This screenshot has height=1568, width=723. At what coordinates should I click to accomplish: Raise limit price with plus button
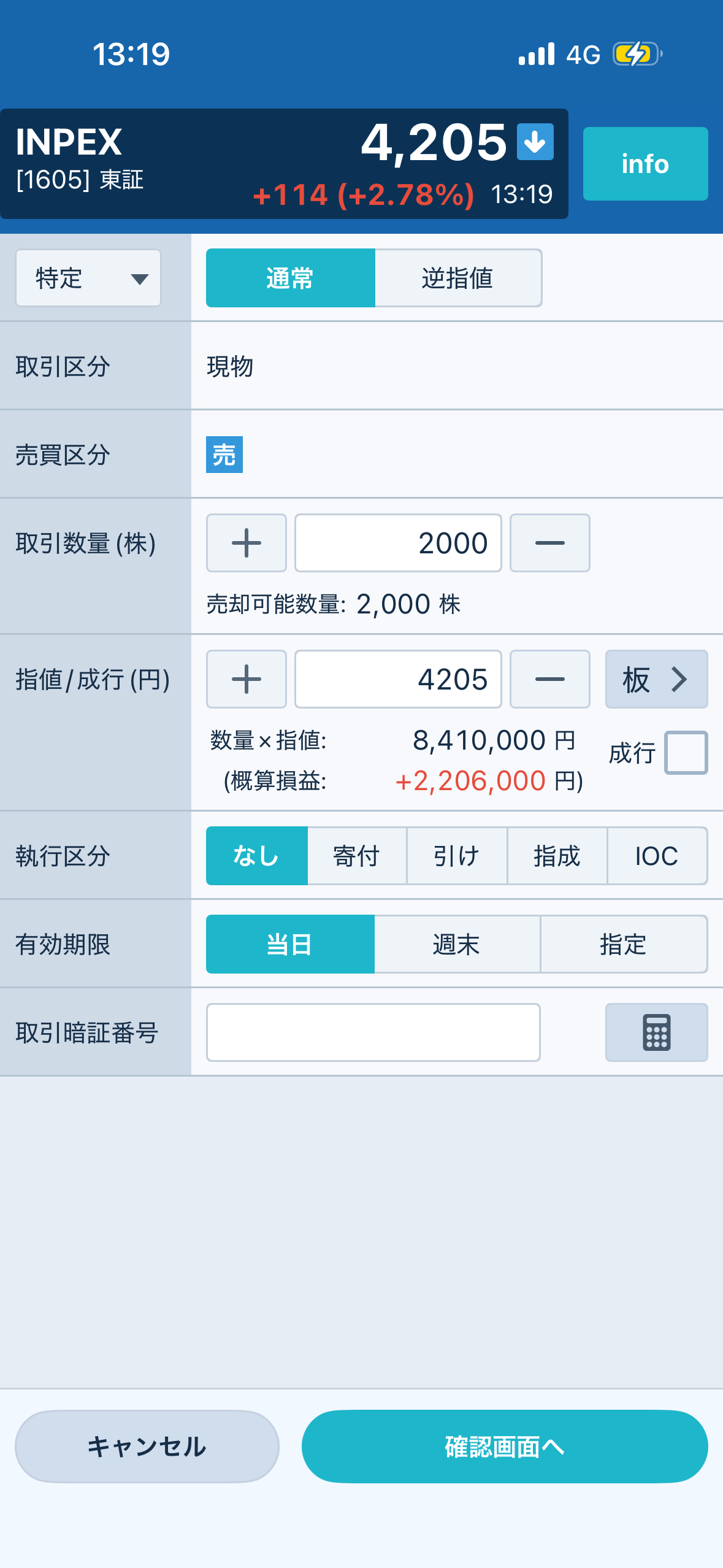click(247, 679)
